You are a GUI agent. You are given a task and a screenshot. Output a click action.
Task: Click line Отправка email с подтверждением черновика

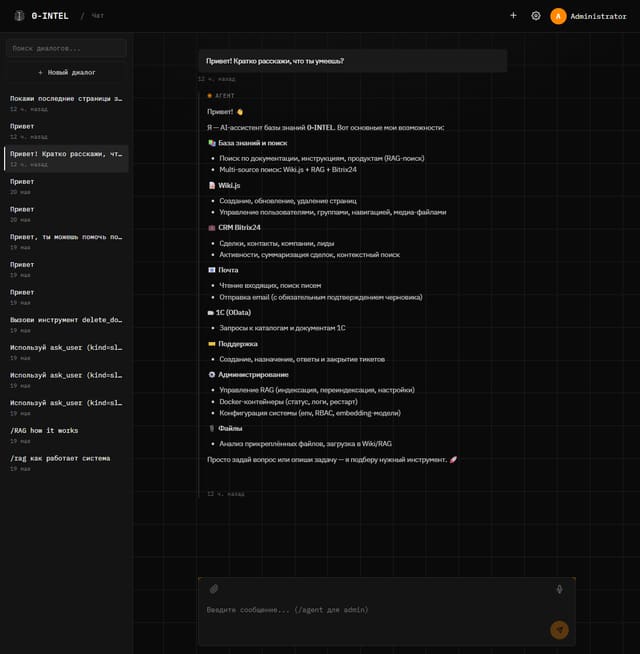coord(321,297)
